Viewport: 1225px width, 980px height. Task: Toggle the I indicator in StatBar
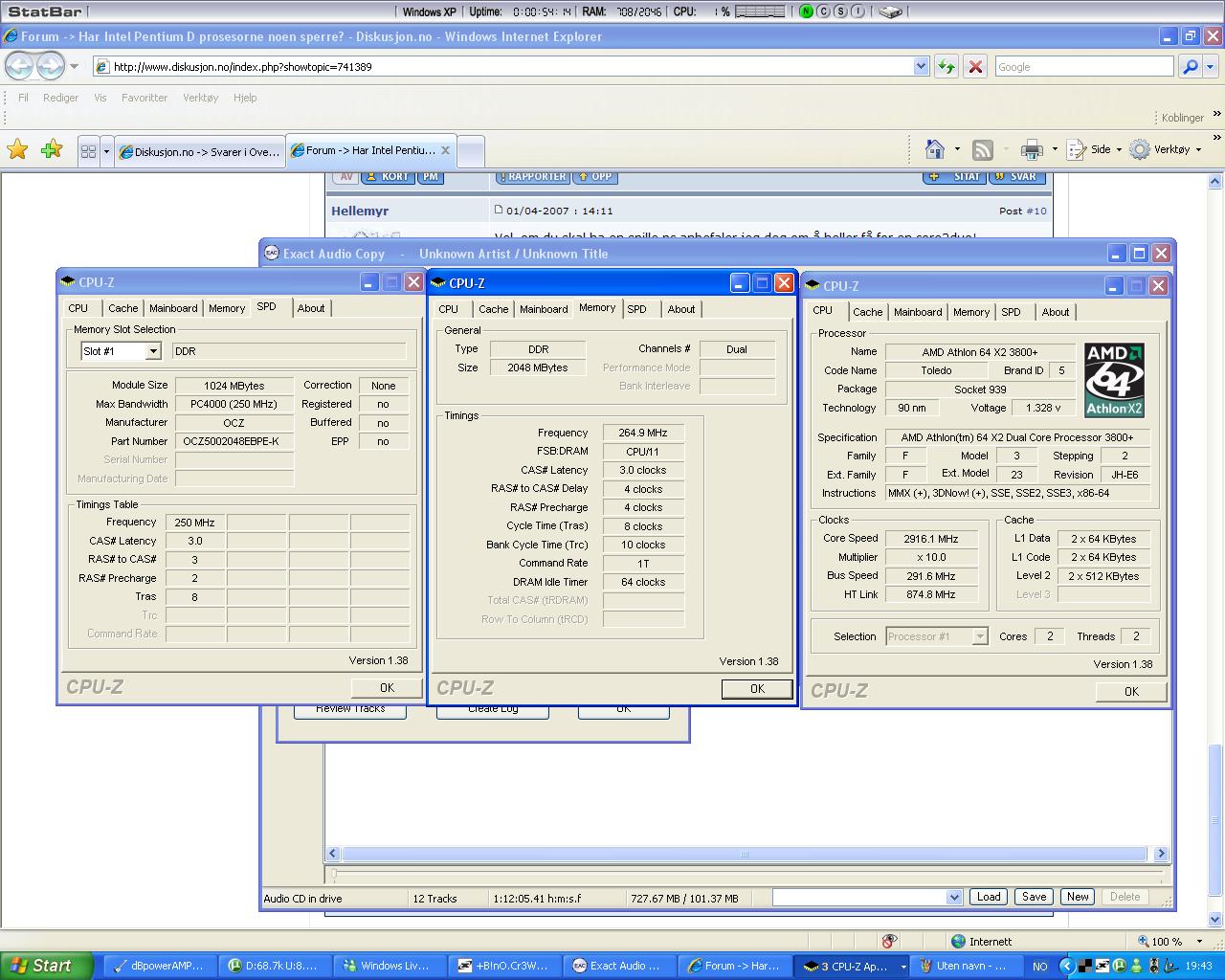coord(858,11)
